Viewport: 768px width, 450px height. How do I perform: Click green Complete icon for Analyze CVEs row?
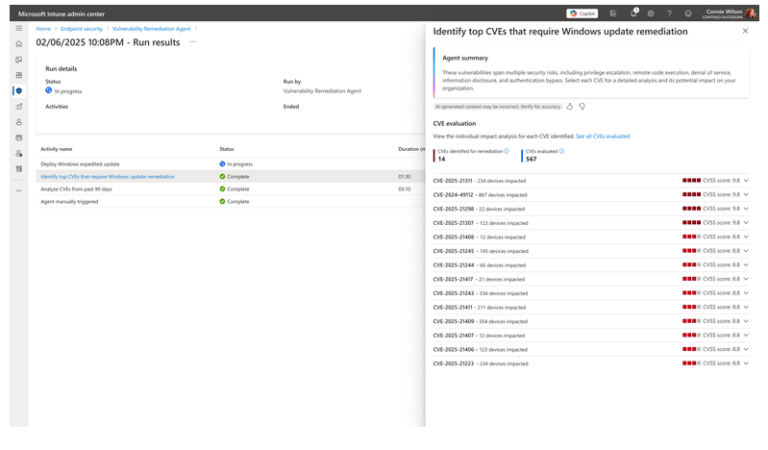pos(222,189)
